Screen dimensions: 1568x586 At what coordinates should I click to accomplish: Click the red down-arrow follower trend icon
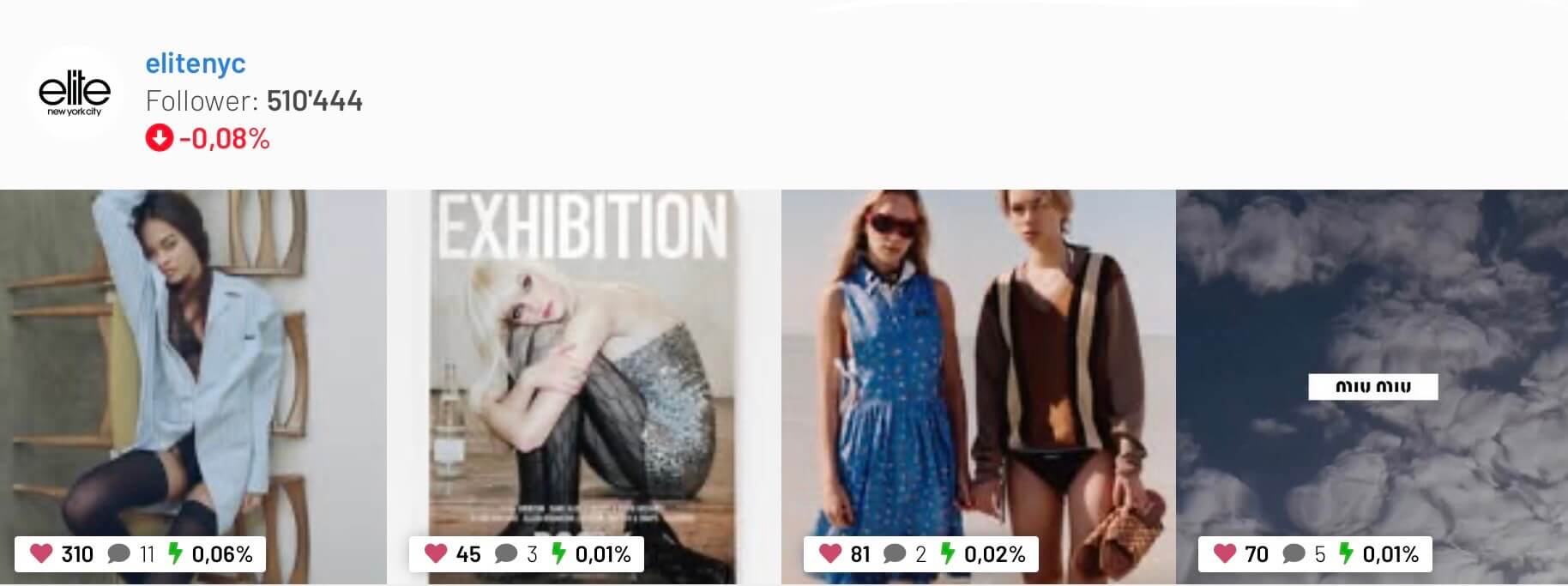point(159,137)
